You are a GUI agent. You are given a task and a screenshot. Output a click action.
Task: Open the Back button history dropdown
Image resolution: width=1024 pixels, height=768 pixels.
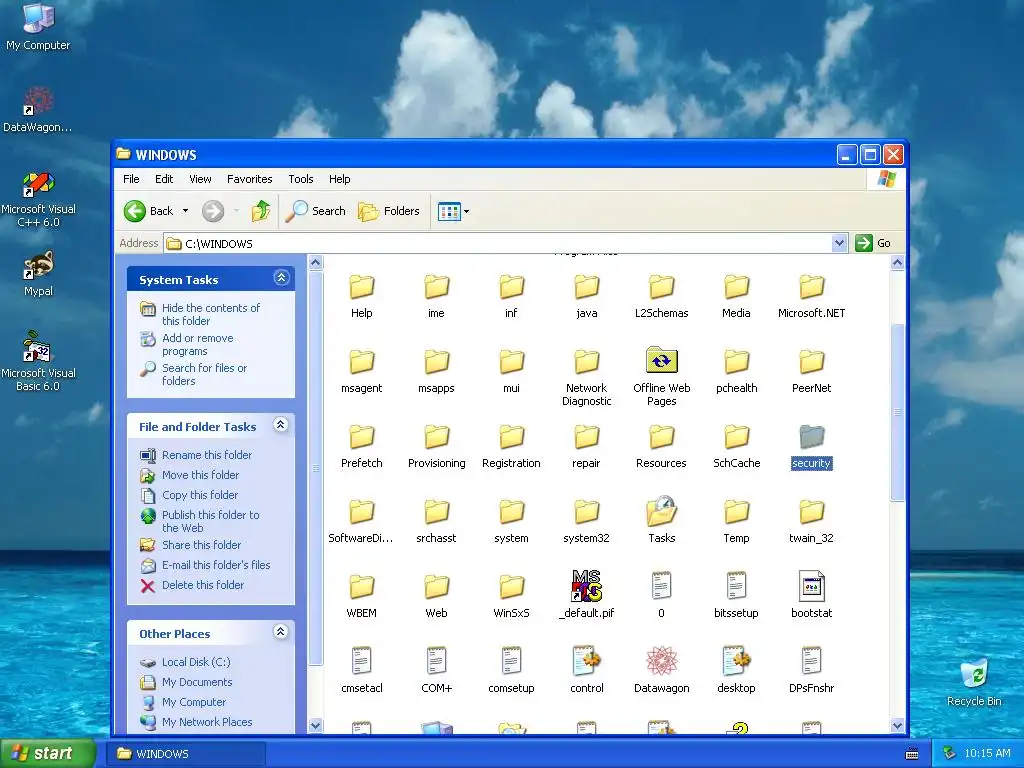coord(185,211)
